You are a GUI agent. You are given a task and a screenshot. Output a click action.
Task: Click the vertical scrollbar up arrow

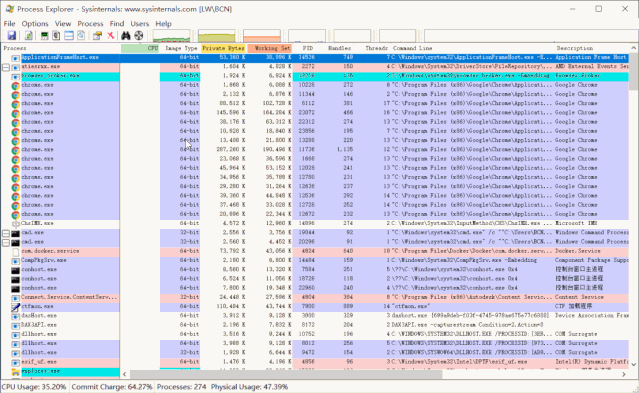point(634,48)
